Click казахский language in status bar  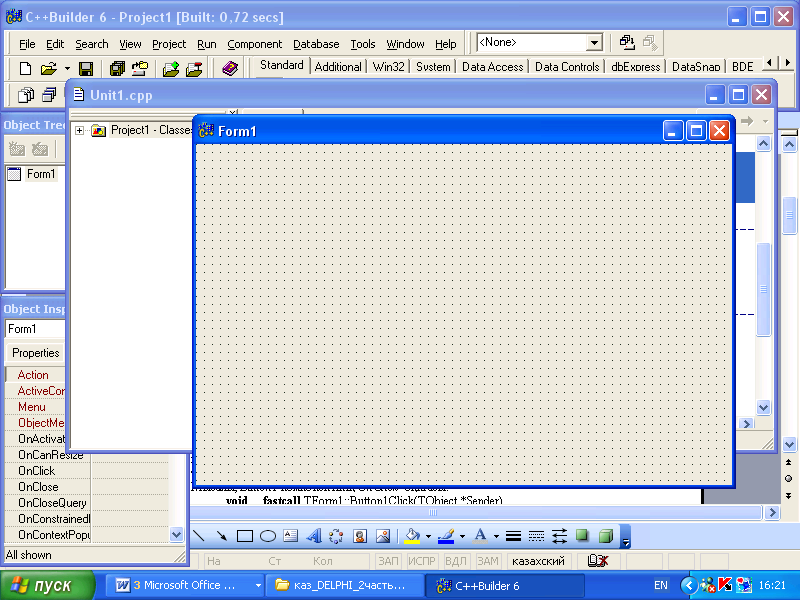click(538, 561)
